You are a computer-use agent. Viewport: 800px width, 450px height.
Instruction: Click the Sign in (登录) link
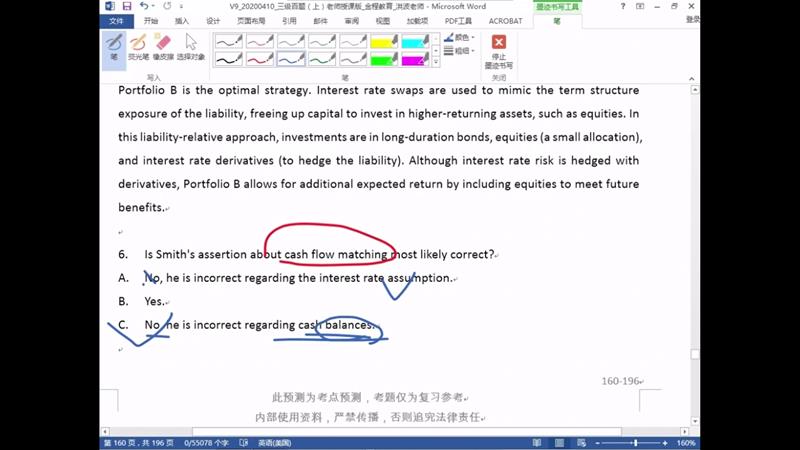[x=693, y=19]
